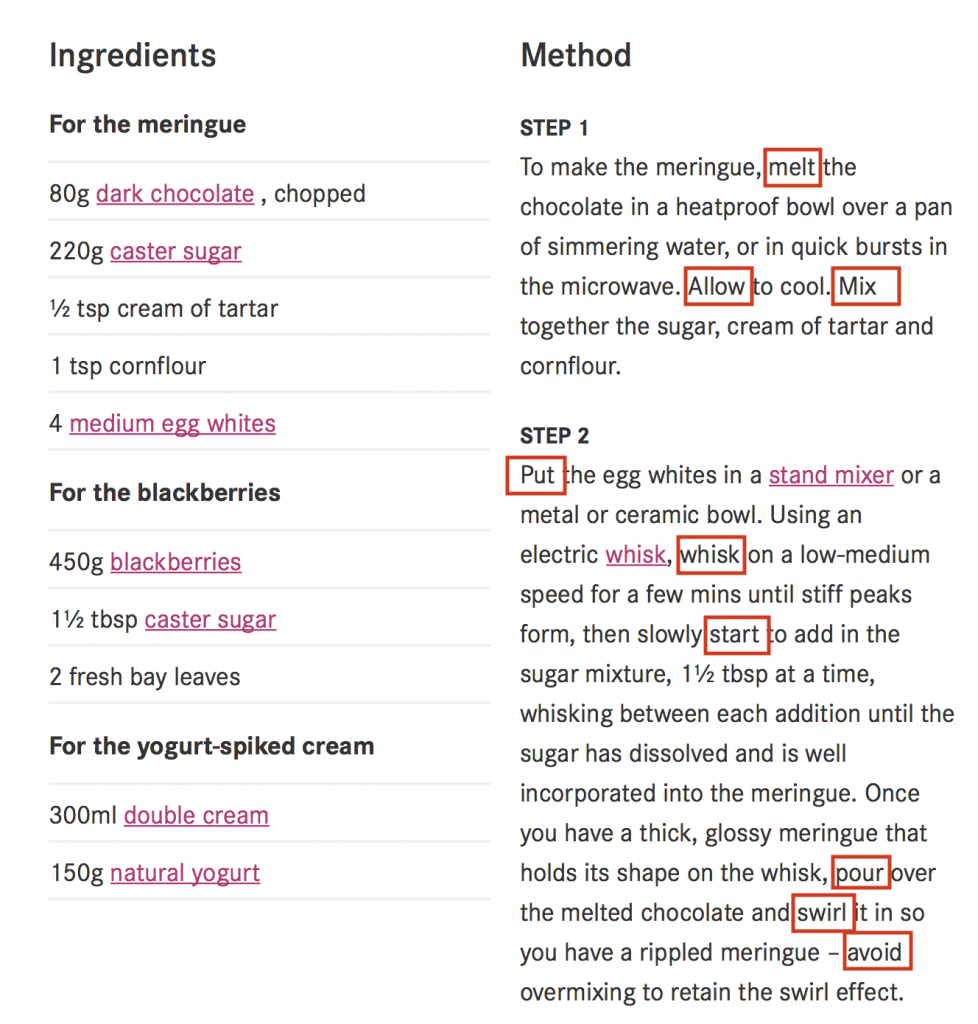
Task: Select the boxed word start in Step 2
Action: coord(736,634)
